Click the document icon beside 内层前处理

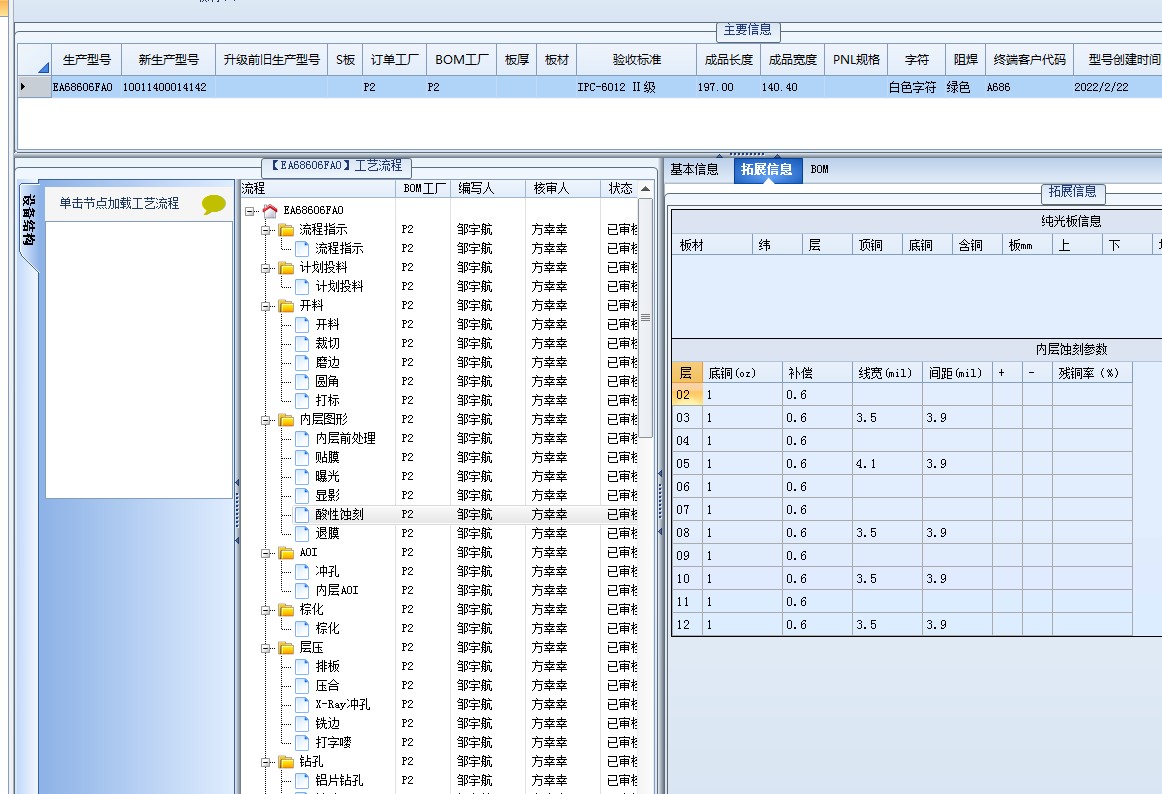302,438
